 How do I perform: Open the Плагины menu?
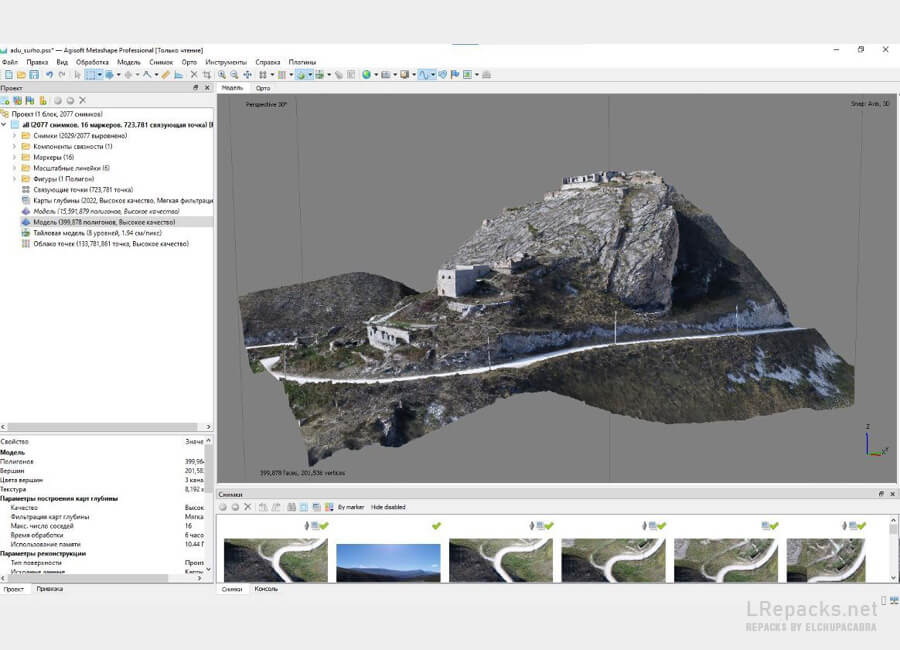click(302, 62)
